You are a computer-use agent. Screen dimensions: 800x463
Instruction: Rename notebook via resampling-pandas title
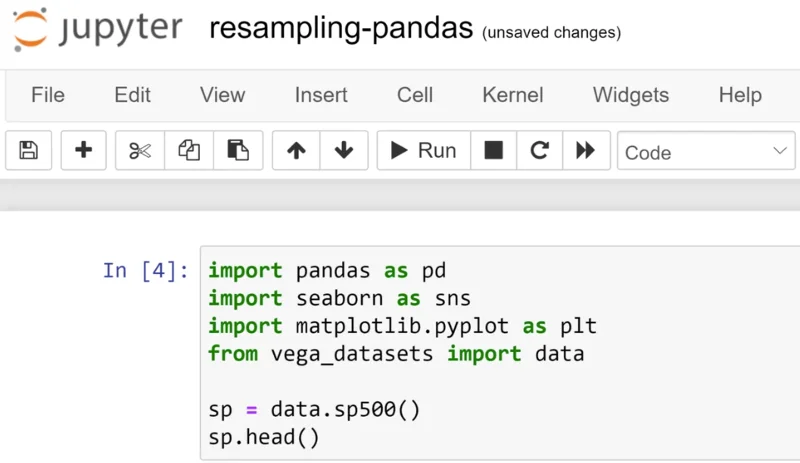tap(341, 29)
